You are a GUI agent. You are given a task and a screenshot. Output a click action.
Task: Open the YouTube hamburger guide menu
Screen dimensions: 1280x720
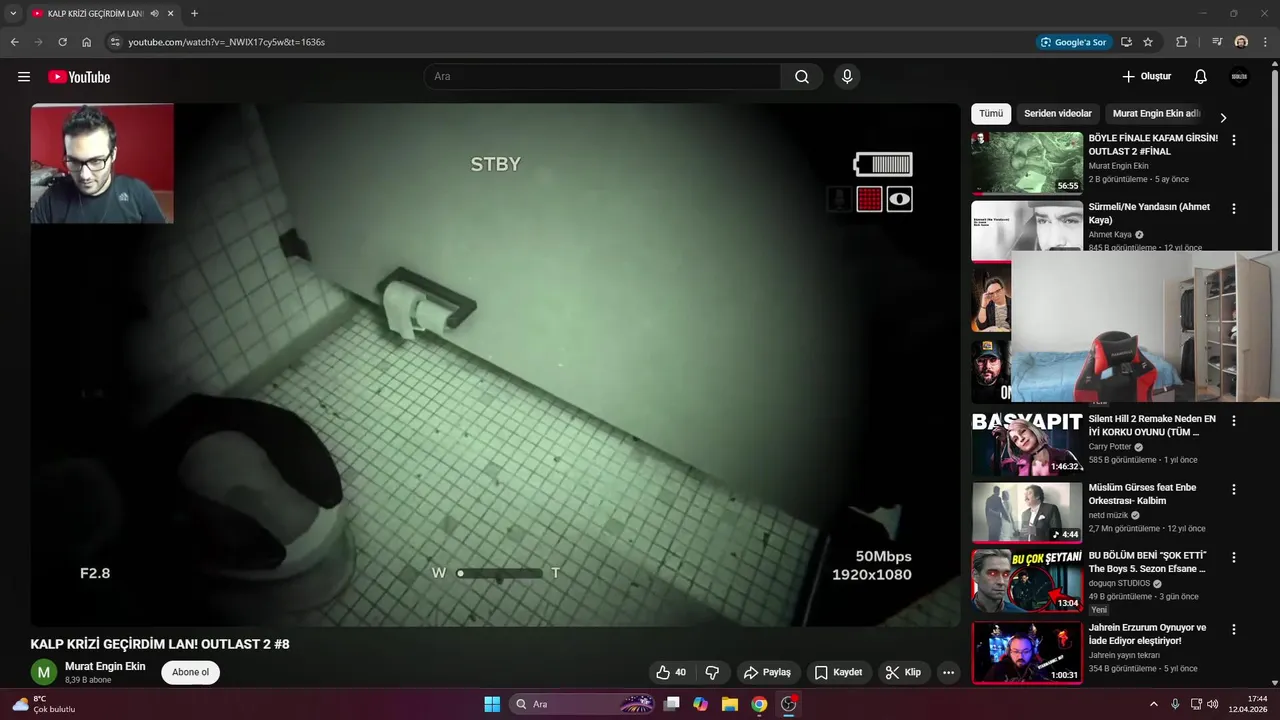(x=24, y=77)
